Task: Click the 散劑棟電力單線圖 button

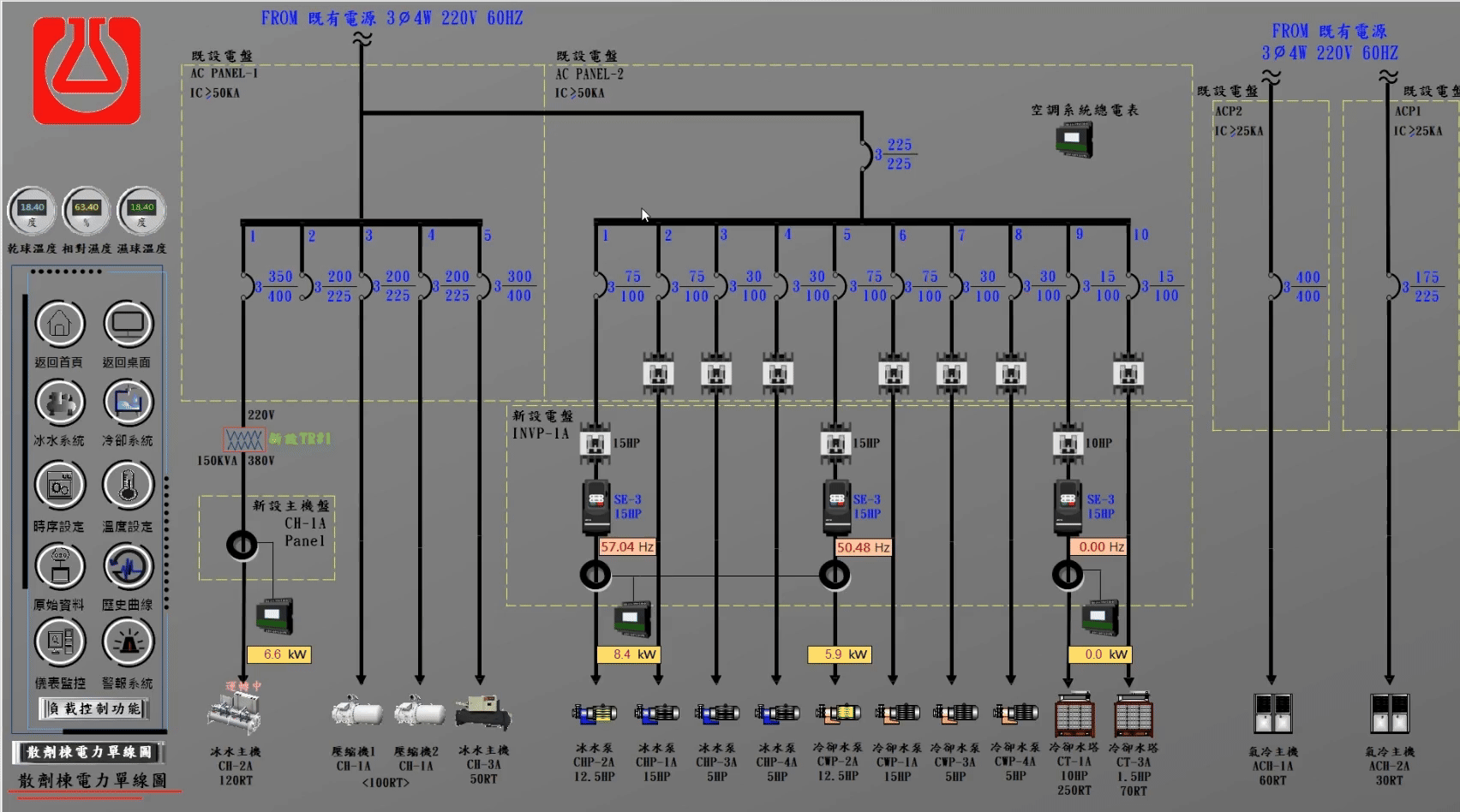Action: coord(89,752)
